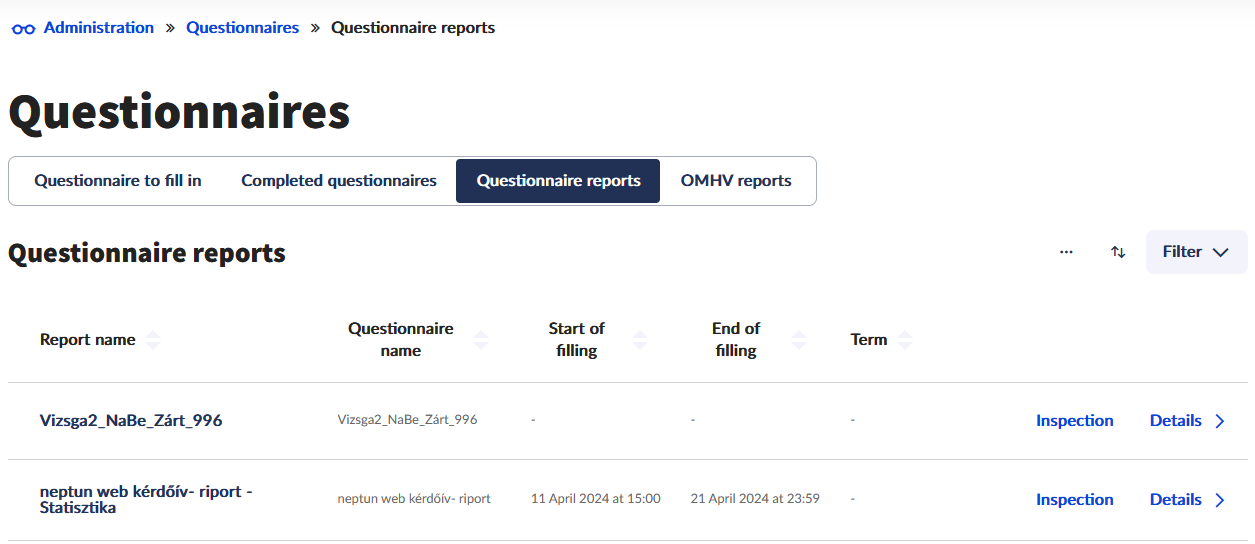Go to Administration breadcrumb link

click(x=98, y=28)
